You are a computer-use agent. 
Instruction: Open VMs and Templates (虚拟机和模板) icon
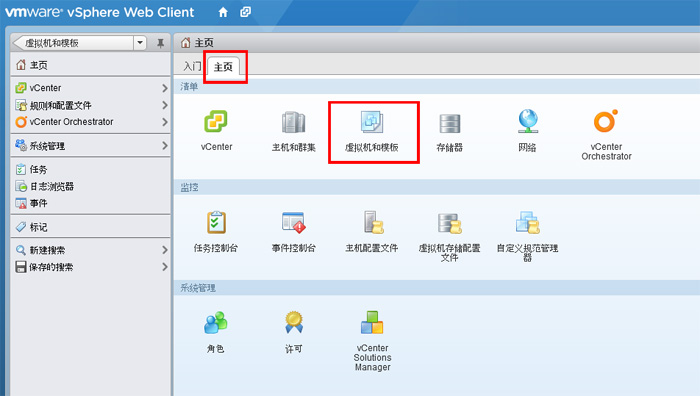372,122
